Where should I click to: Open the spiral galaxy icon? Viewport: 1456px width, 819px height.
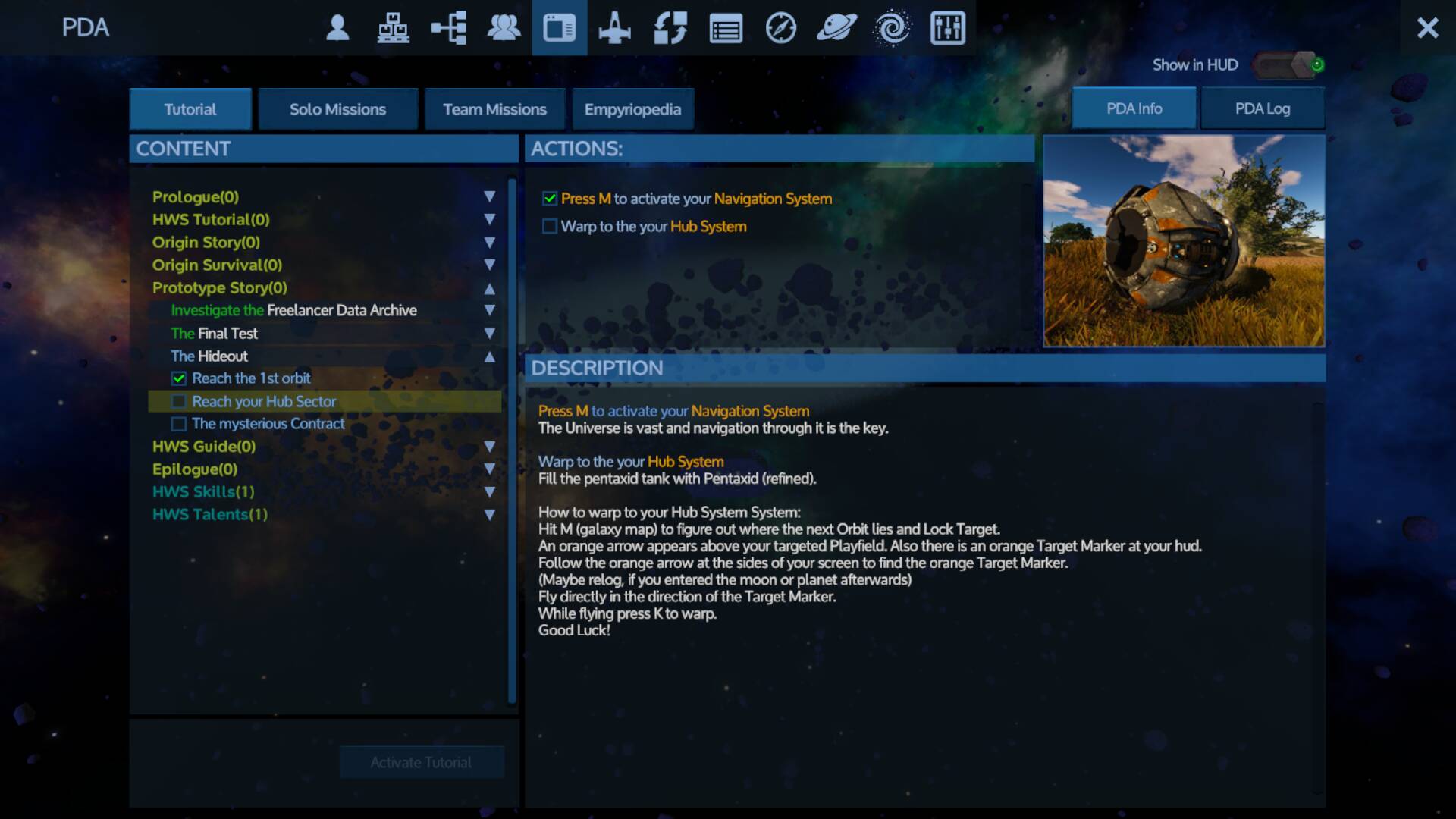click(x=893, y=28)
